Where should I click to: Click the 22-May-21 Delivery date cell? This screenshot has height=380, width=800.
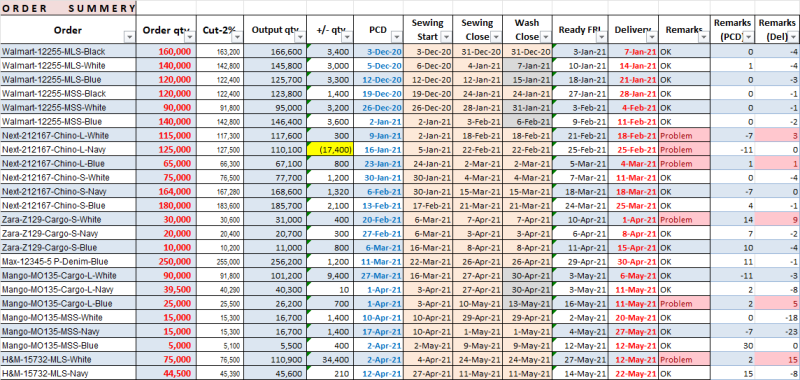(633, 373)
